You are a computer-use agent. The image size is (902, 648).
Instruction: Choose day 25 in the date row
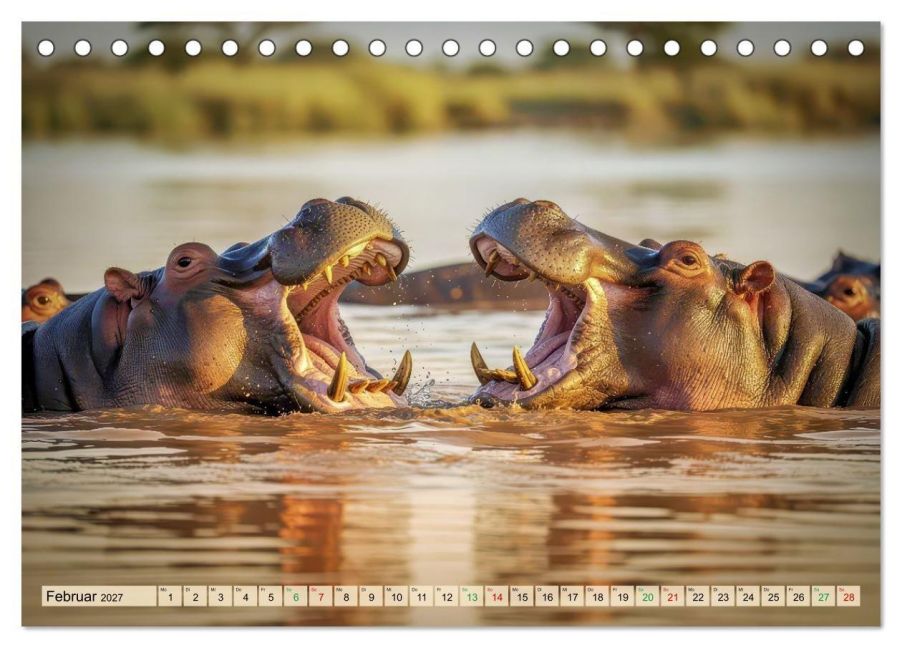pyautogui.click(x=773, y=596)
